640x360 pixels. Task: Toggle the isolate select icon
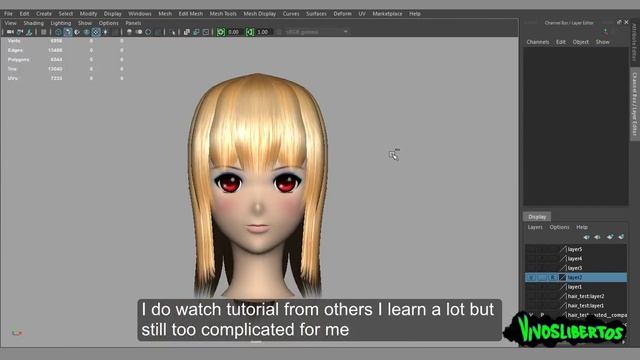point(172,32)
